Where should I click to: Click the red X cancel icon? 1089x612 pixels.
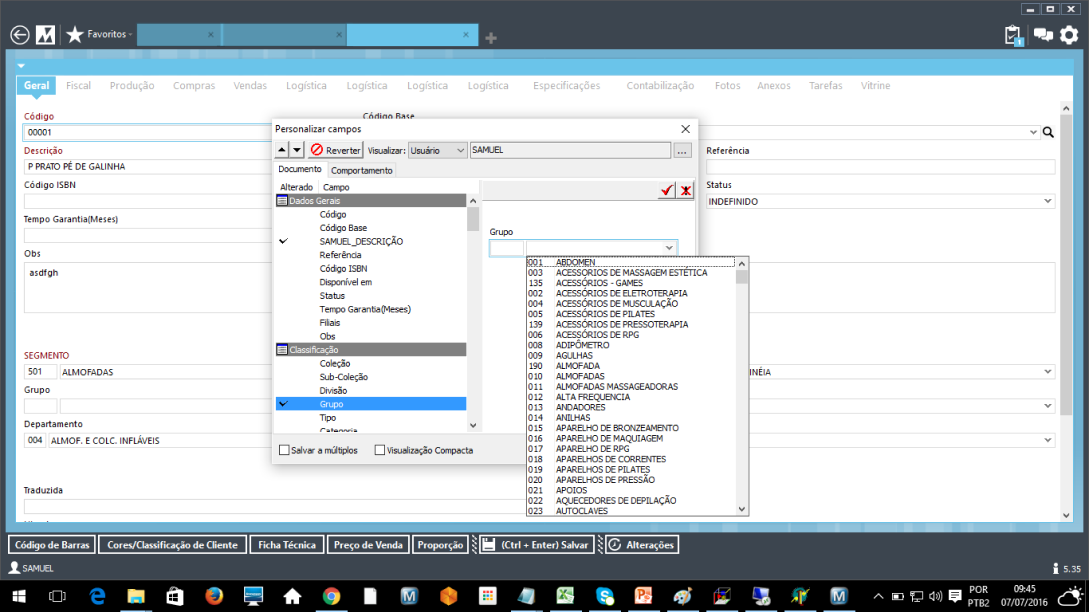coord(685,190)
